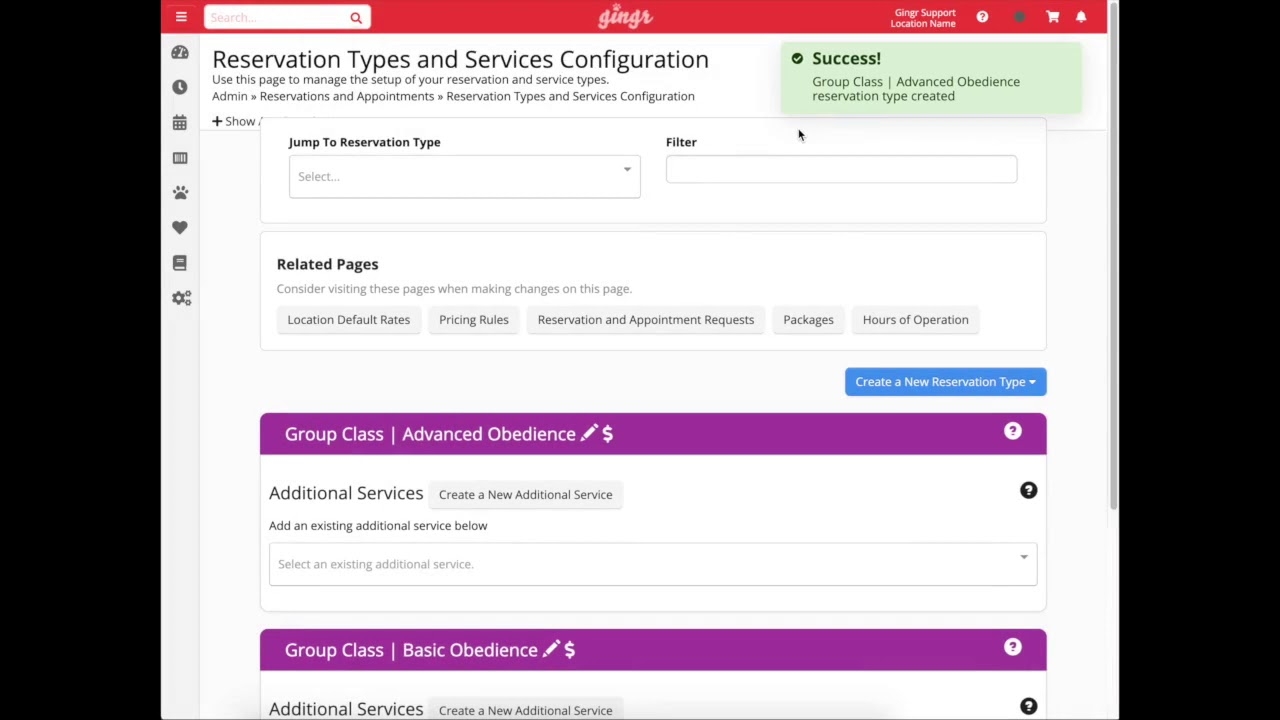The image size is (1280, 720).
Task: Go to Reservations and Appointments breadcrumb
Action: point(346,96)
